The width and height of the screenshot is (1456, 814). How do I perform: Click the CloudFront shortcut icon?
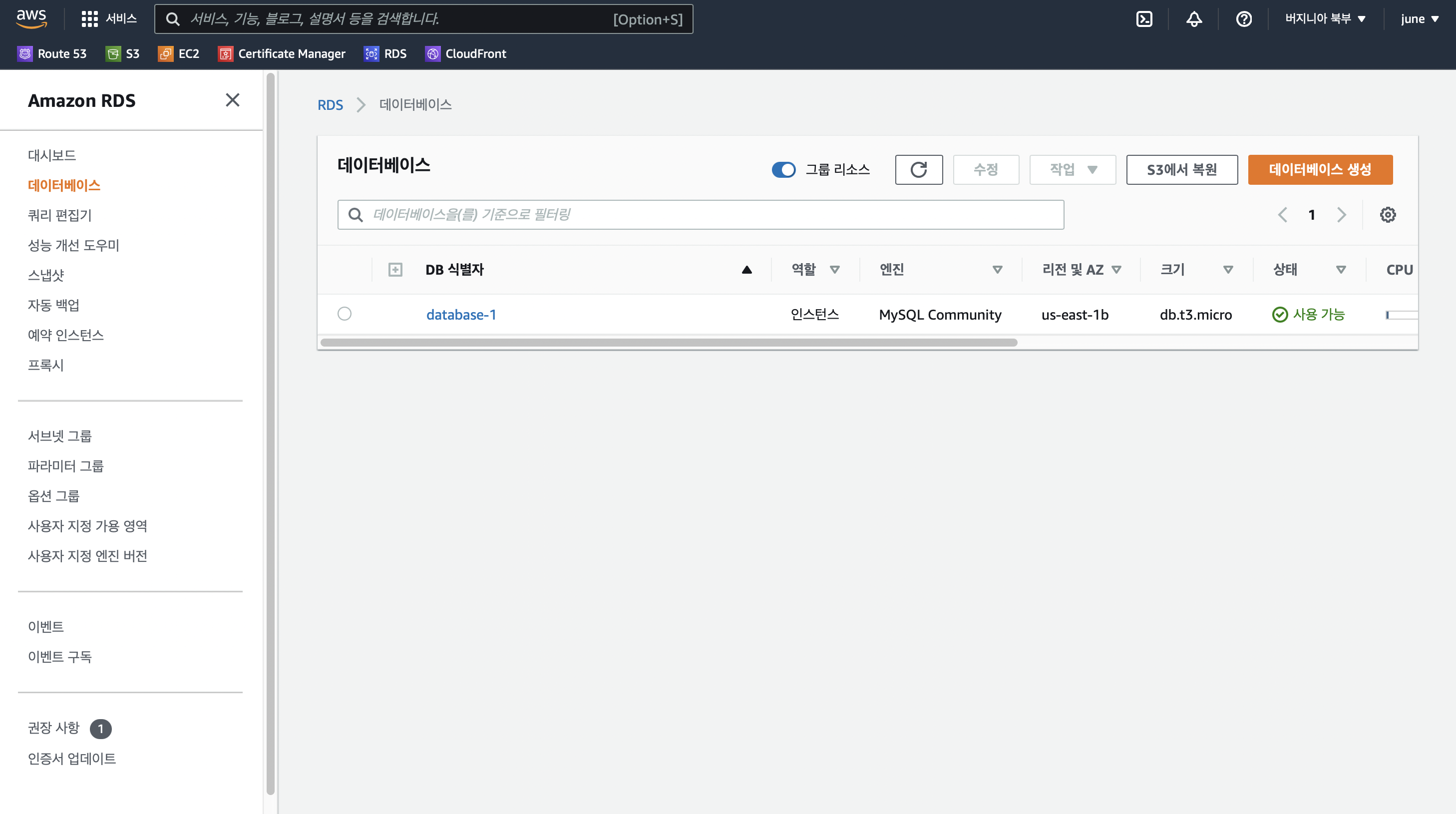(432, 54)
